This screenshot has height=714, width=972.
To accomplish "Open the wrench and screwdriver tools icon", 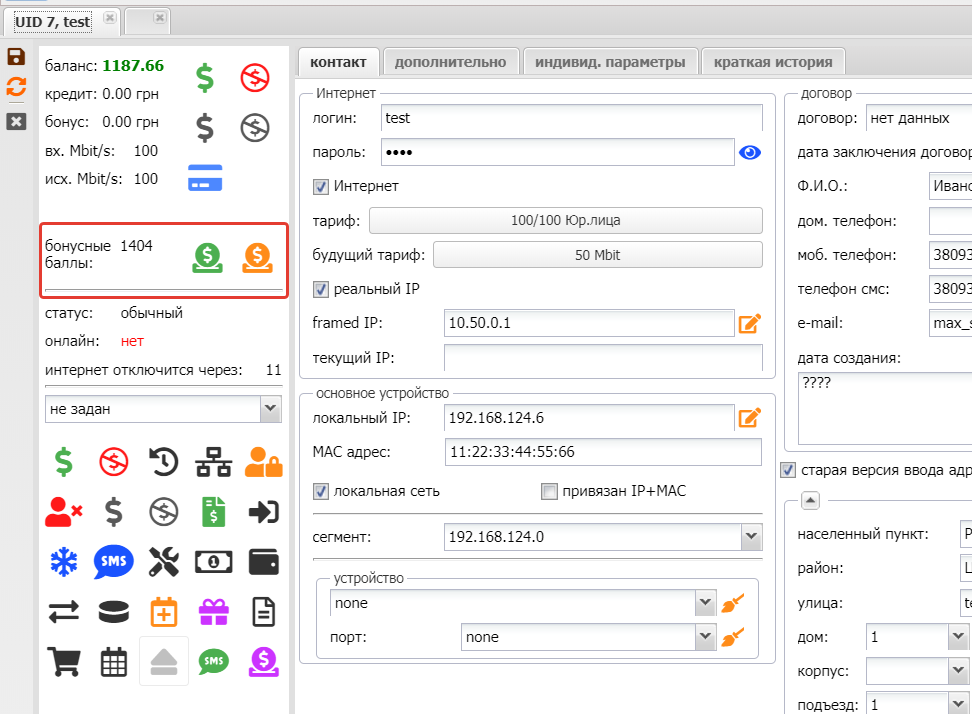I will (x=164, y=562).
